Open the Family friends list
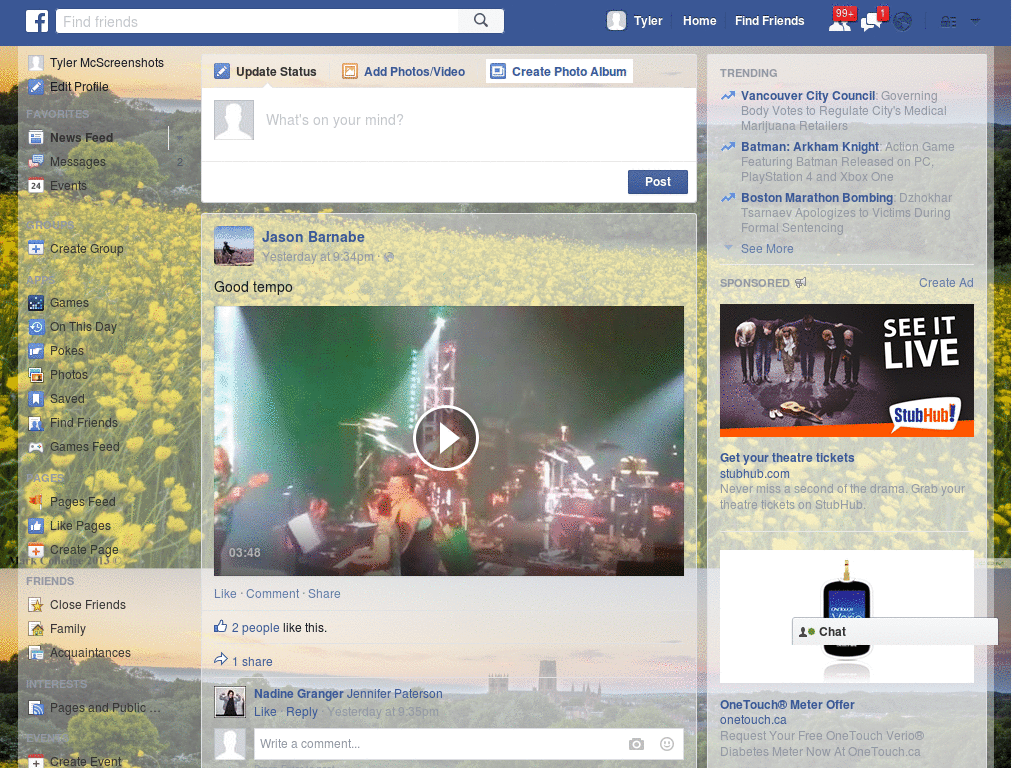Screen dimensions: 1024x768 tap(57, 630)
